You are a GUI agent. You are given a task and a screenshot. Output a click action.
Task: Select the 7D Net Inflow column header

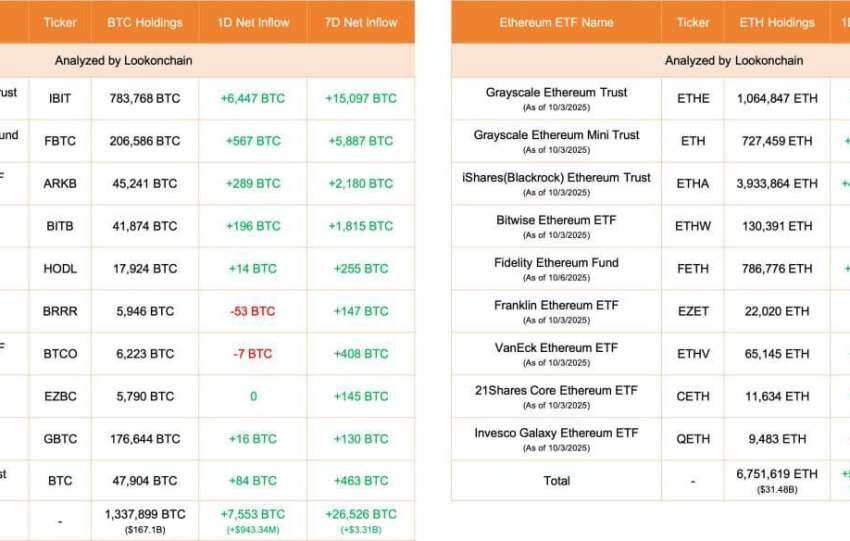[x=362, y=22]
